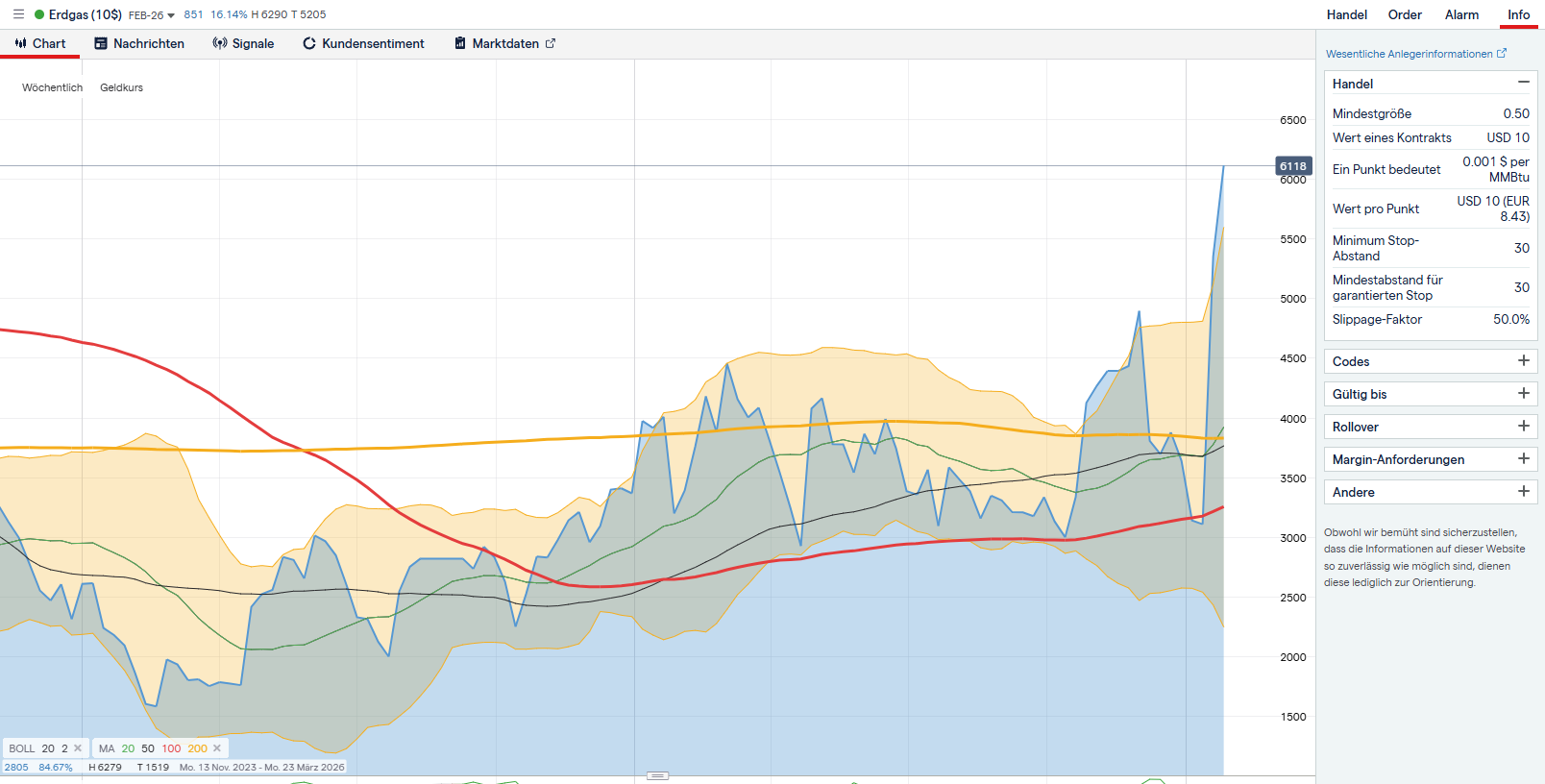Viewport: 1545px width, 784px height.
Task: Click the Slippage-Faktor value 50.0%
Action: 1511,319
